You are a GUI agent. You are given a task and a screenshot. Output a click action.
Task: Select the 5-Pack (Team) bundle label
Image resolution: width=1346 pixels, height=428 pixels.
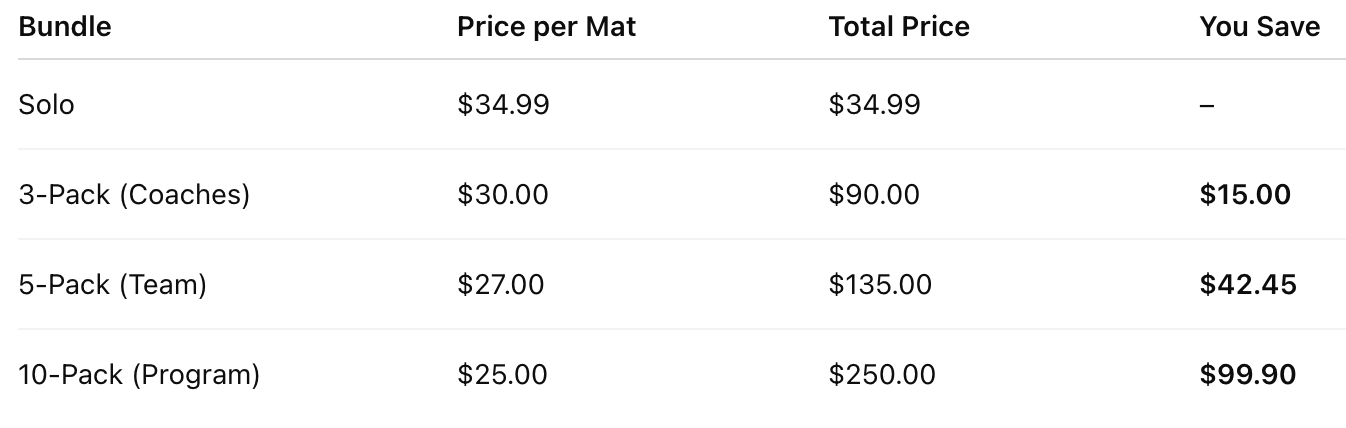(x=112, y=284)
